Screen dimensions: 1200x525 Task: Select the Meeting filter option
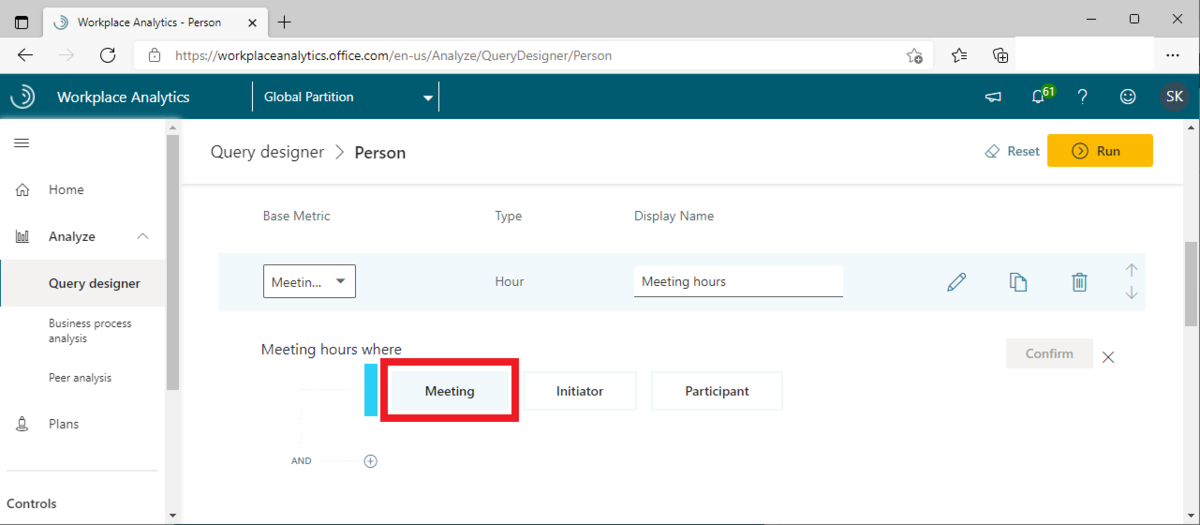(x=449, y=391)
